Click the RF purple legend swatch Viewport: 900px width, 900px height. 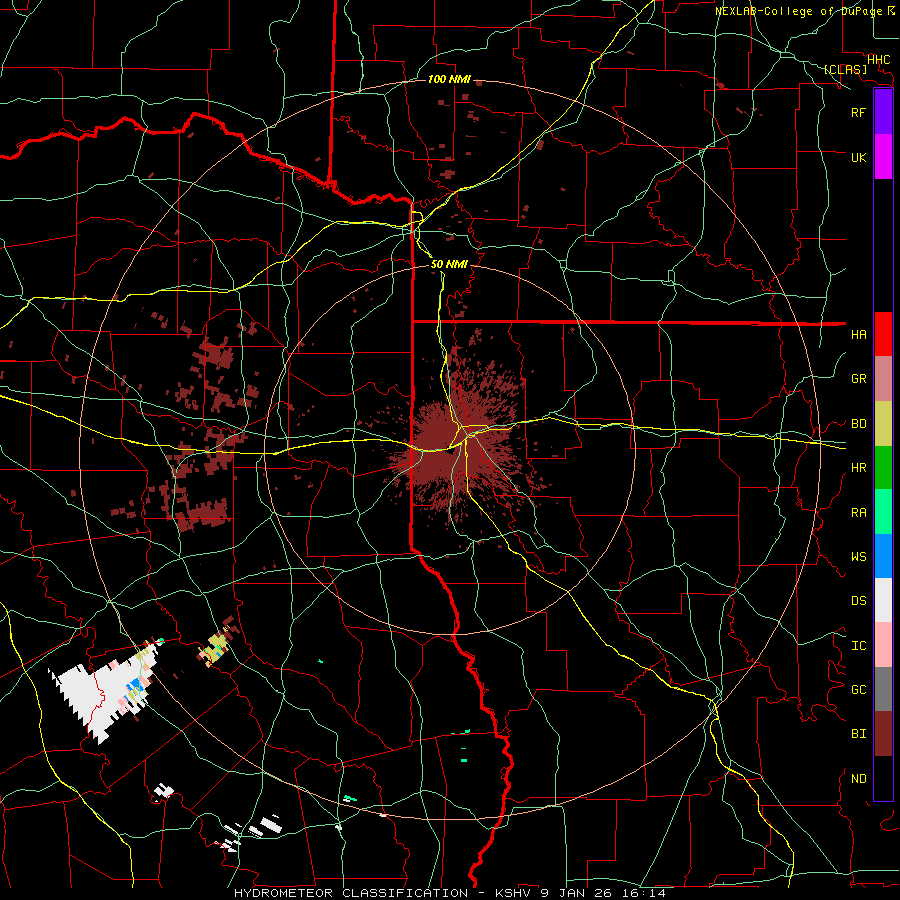point(883,112)
